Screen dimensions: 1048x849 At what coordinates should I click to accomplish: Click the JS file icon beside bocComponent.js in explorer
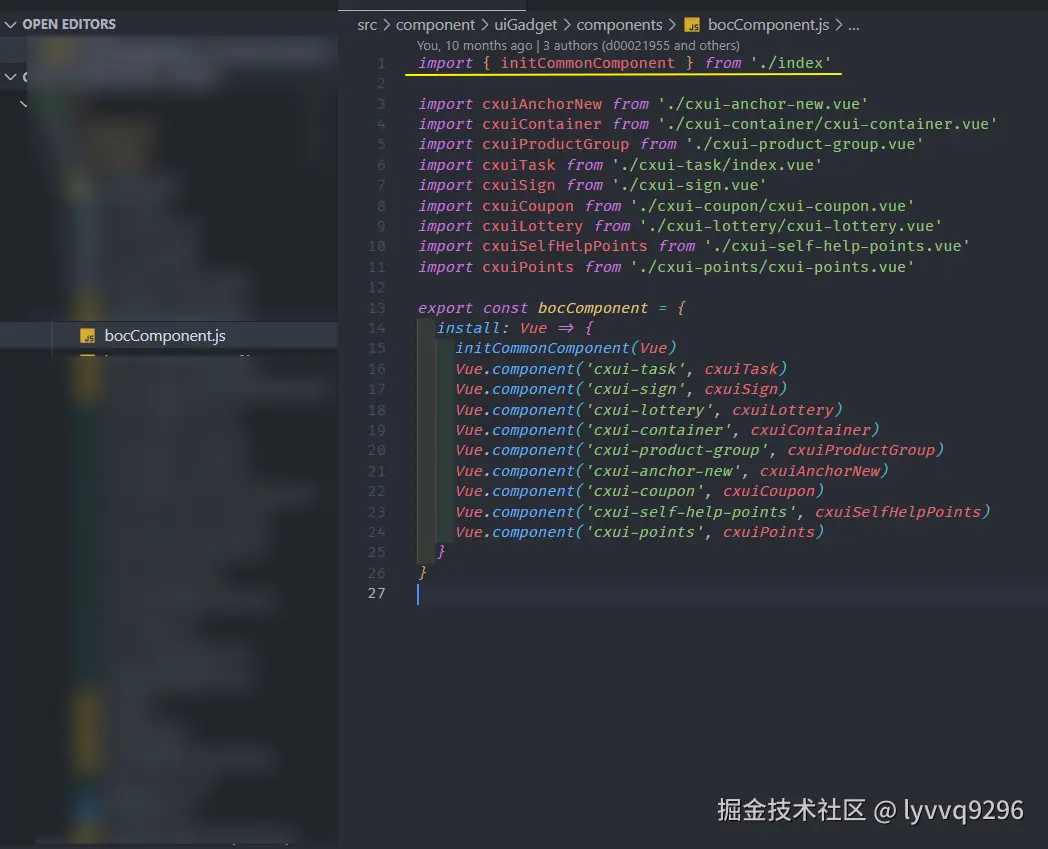(88, 336)
